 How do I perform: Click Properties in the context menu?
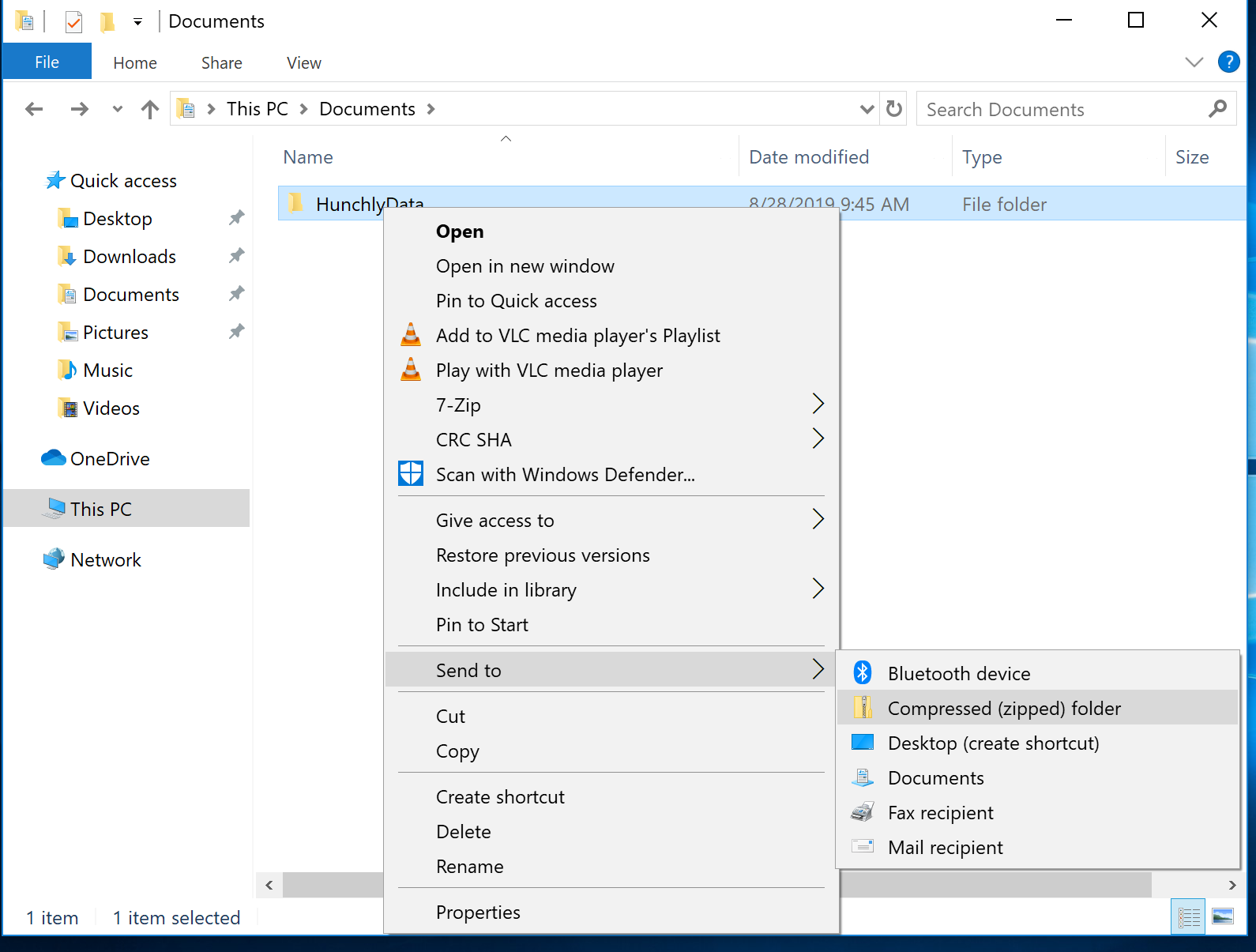(x=478, y=912)
